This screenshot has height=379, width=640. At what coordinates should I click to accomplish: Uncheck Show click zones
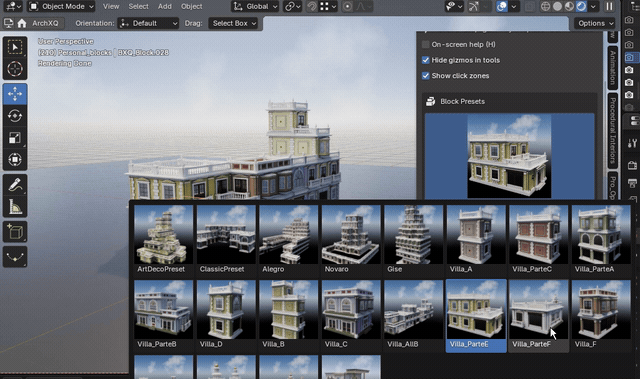pos(426,75)
